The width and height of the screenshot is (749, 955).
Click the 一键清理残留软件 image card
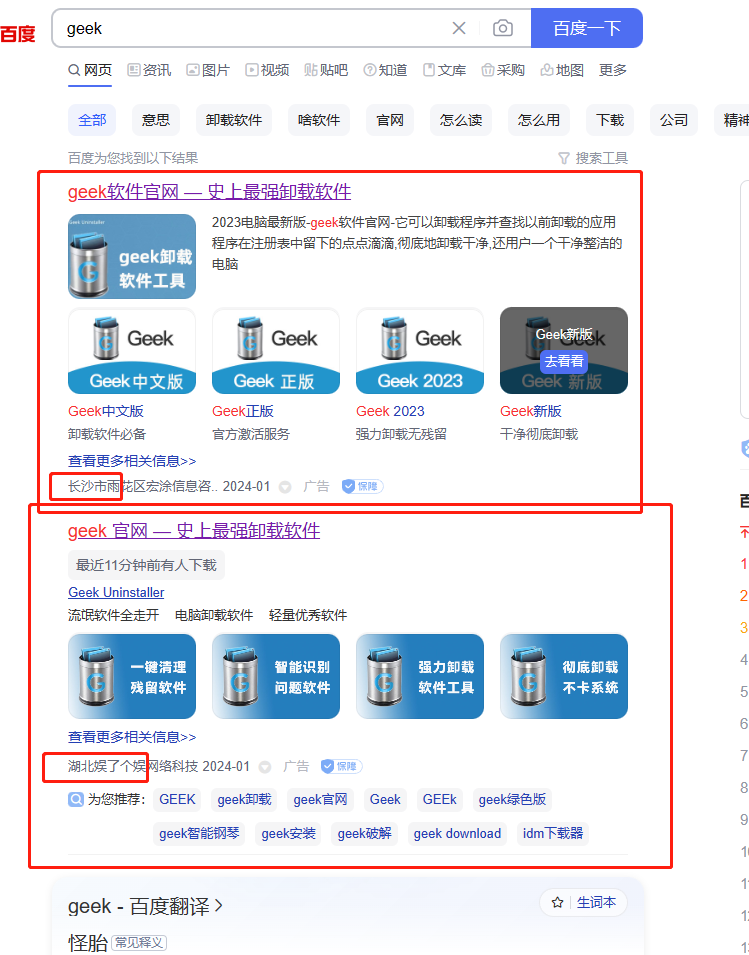[132, 677]
